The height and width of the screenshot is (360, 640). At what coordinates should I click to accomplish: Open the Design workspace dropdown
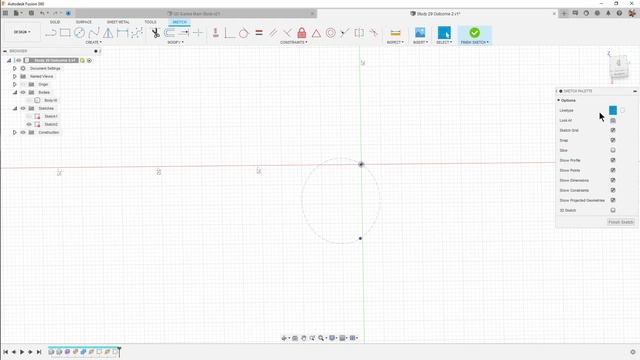[22, 32]
